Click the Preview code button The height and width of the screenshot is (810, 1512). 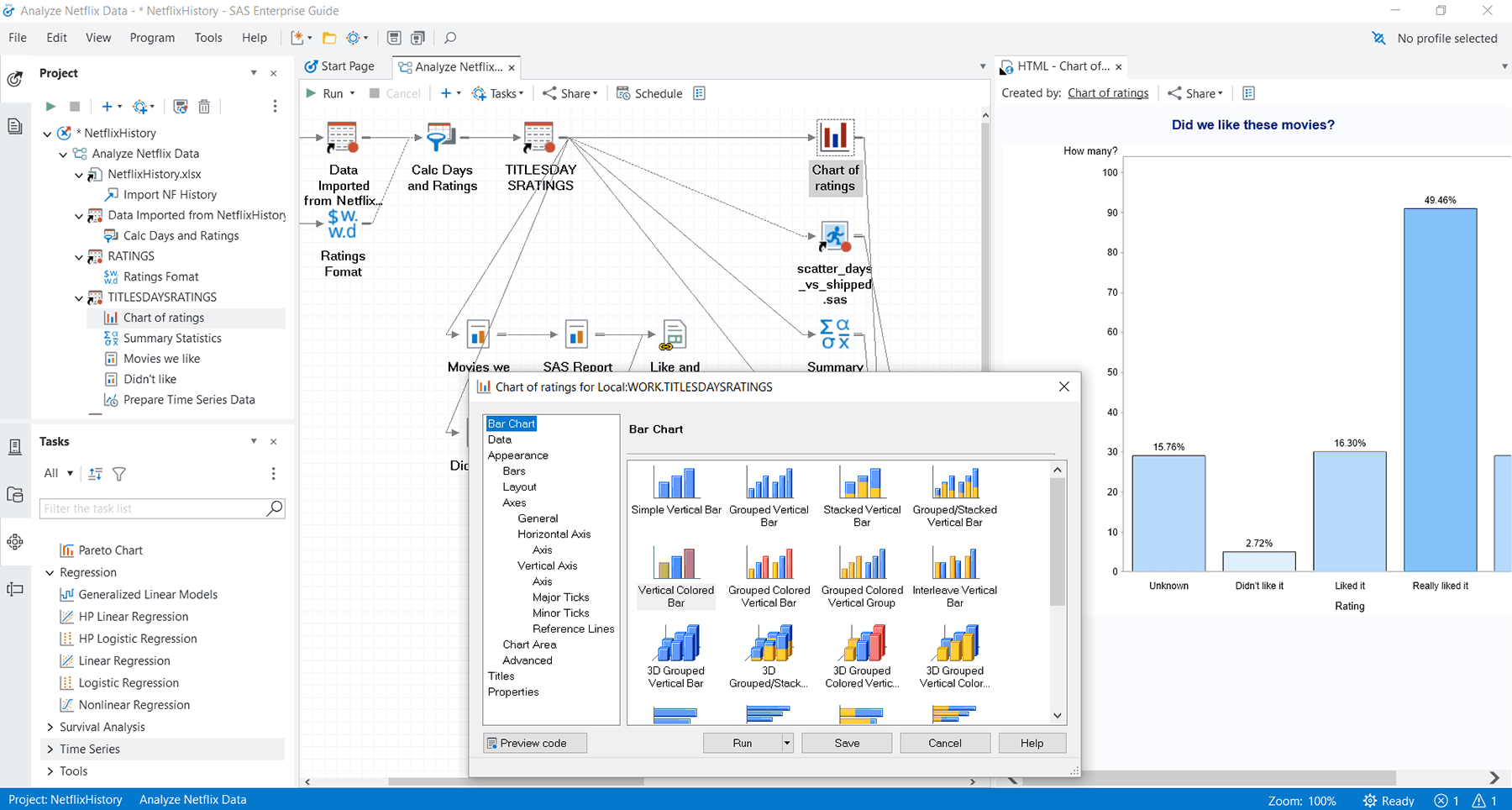click(534, 743)
